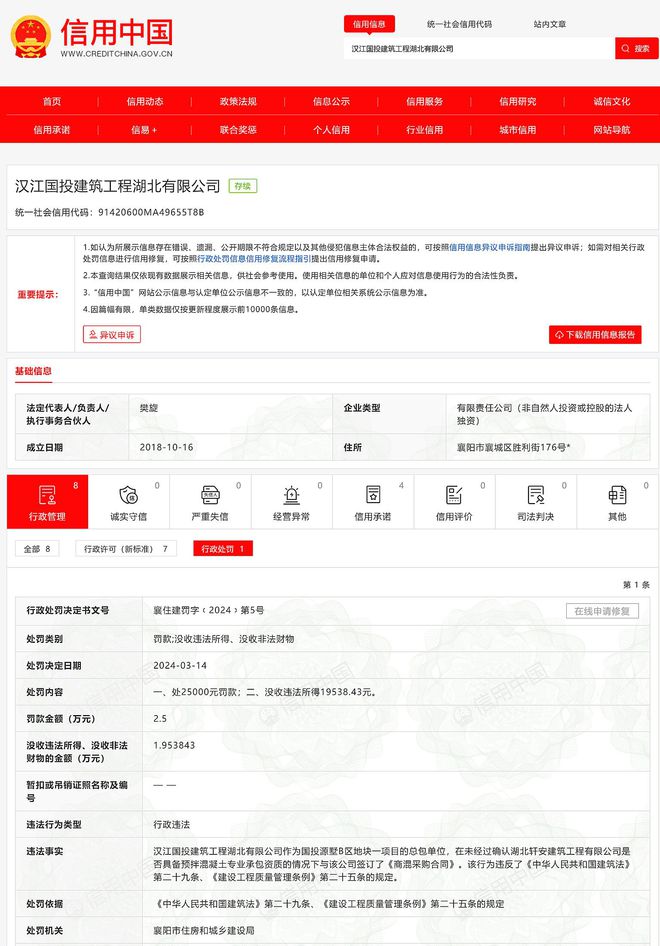Click penalty authority 襄阳市住房和城乡建设局
The height and width of the screenshot is (946, 660).
pos(204,930)
